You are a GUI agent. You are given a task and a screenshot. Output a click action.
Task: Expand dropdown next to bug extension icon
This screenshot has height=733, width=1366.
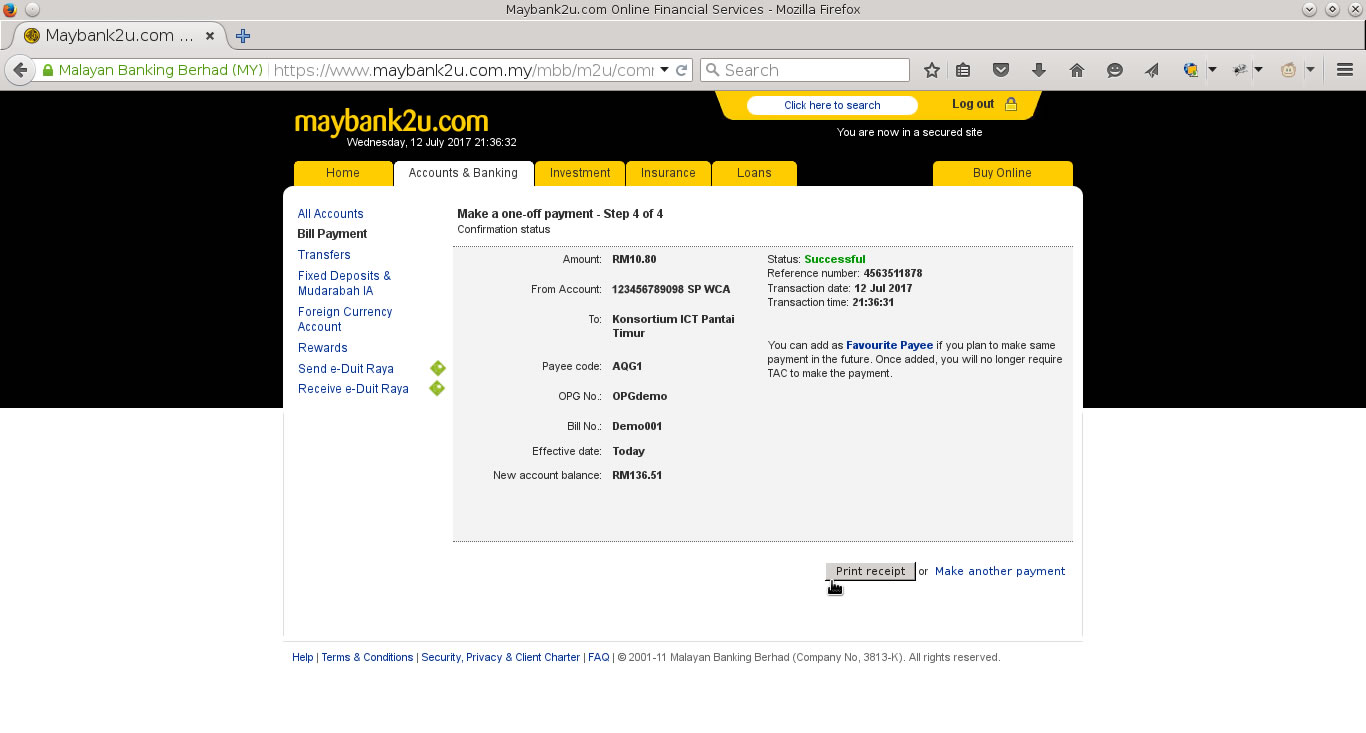pyautogui.click(x=1258, y=70)
